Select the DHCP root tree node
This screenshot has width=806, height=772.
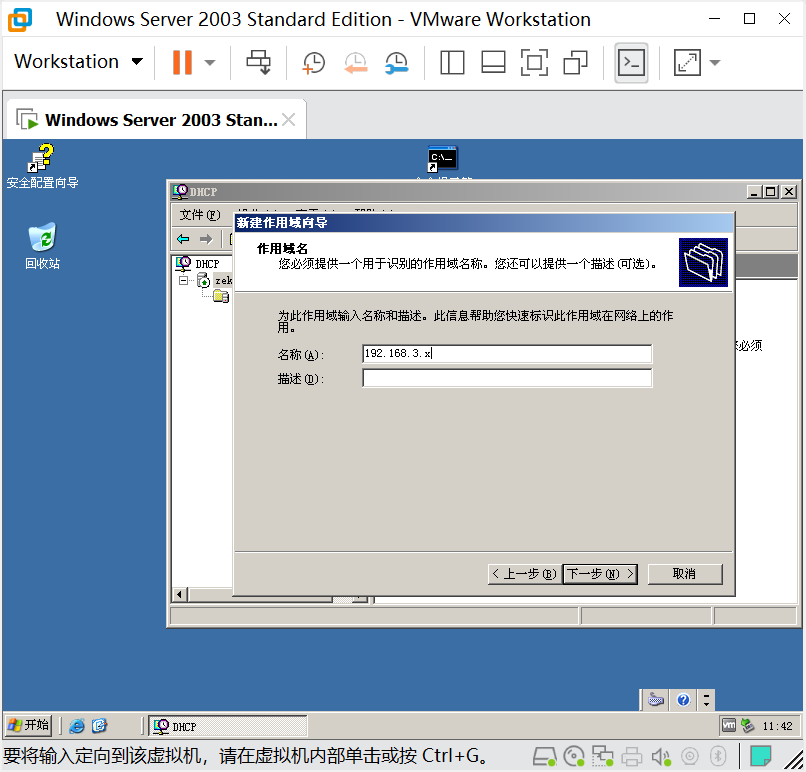pyautogui.click(x=197, y=264)
